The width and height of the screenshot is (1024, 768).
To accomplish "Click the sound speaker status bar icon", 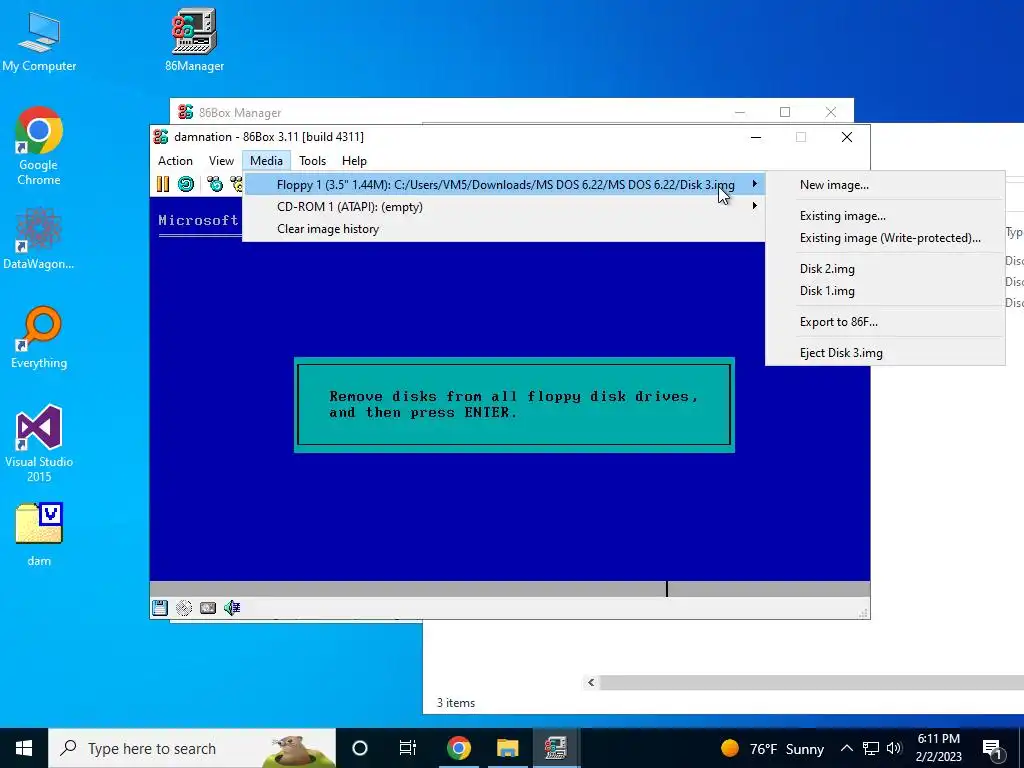I will 232,608.
